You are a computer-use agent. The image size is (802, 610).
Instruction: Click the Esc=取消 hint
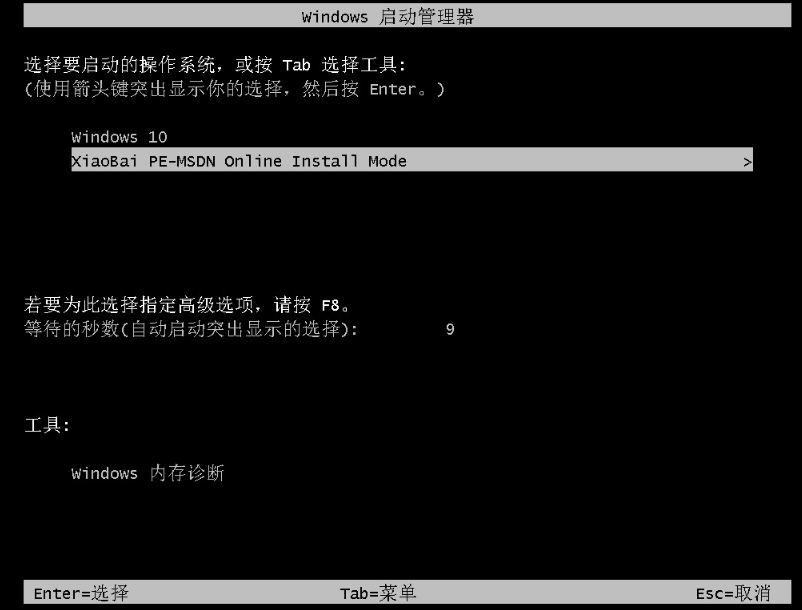[x=733, y=593]
